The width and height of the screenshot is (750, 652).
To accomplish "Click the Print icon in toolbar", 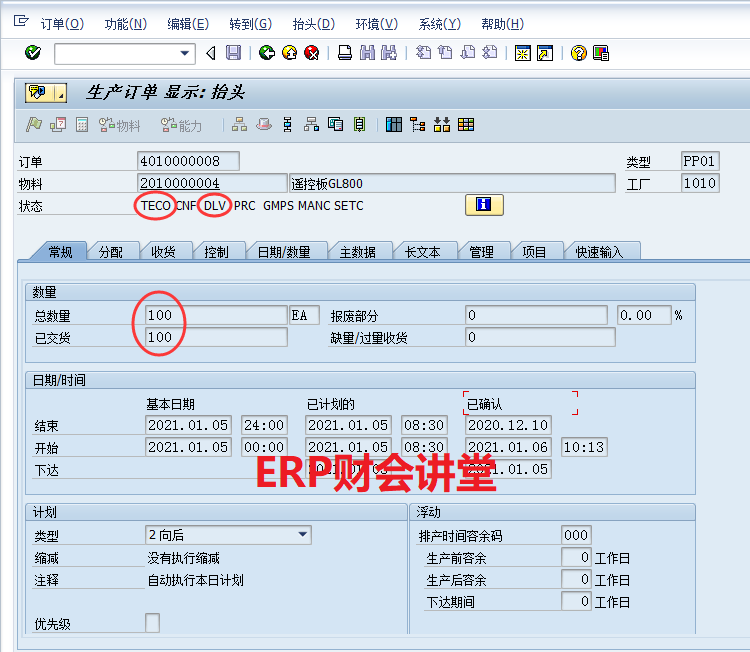I will coord(344,53).
